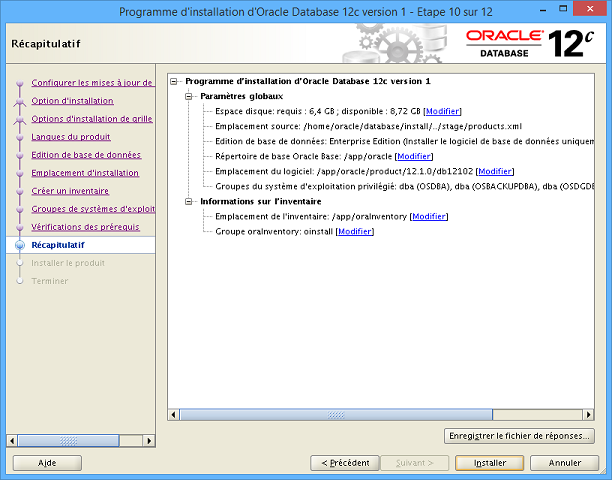Select the current Récapitulatif step

(58, 245)
